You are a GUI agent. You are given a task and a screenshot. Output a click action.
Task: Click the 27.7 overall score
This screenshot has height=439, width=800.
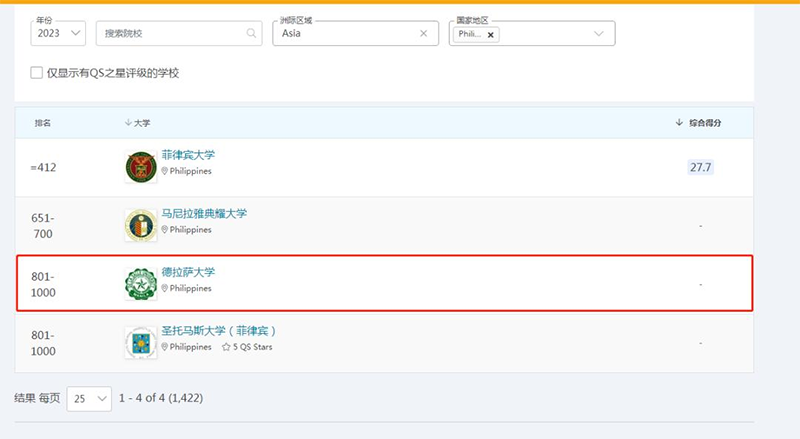[x=701, y=167]
